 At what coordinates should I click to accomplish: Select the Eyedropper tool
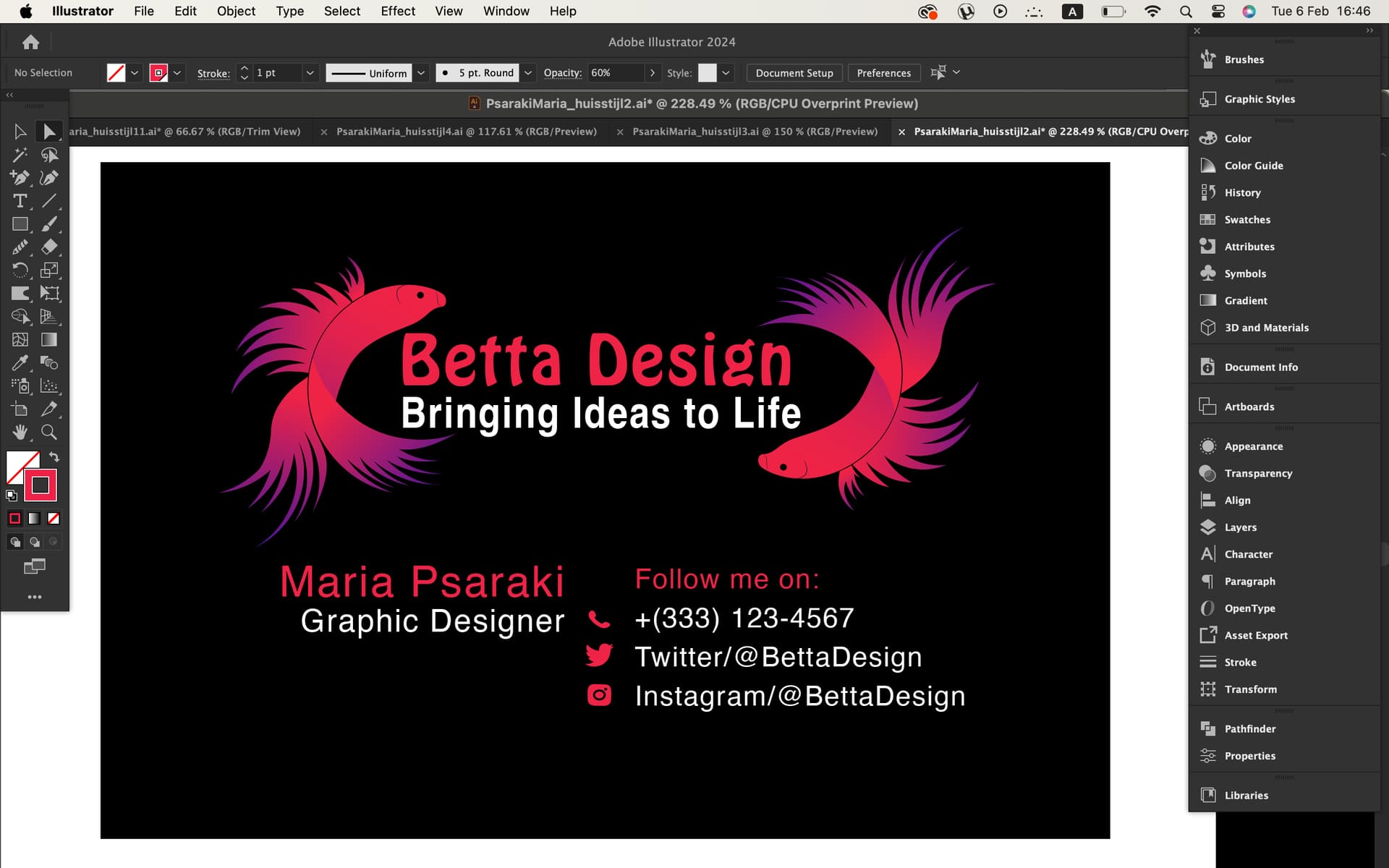[20, 362]
